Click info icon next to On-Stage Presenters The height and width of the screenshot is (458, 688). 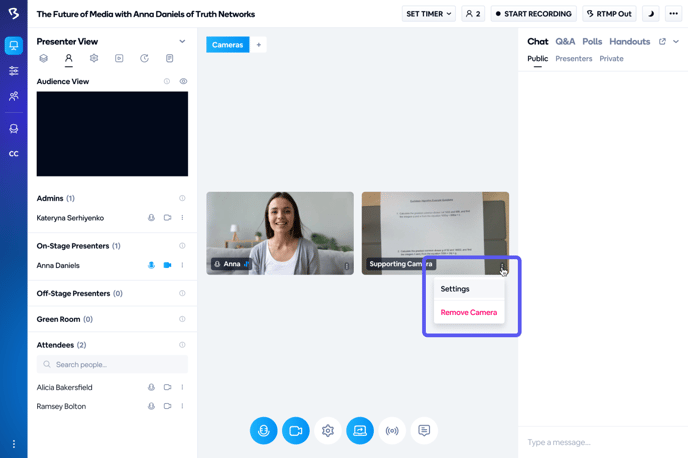pyautogui.click(x=182, y=246)
